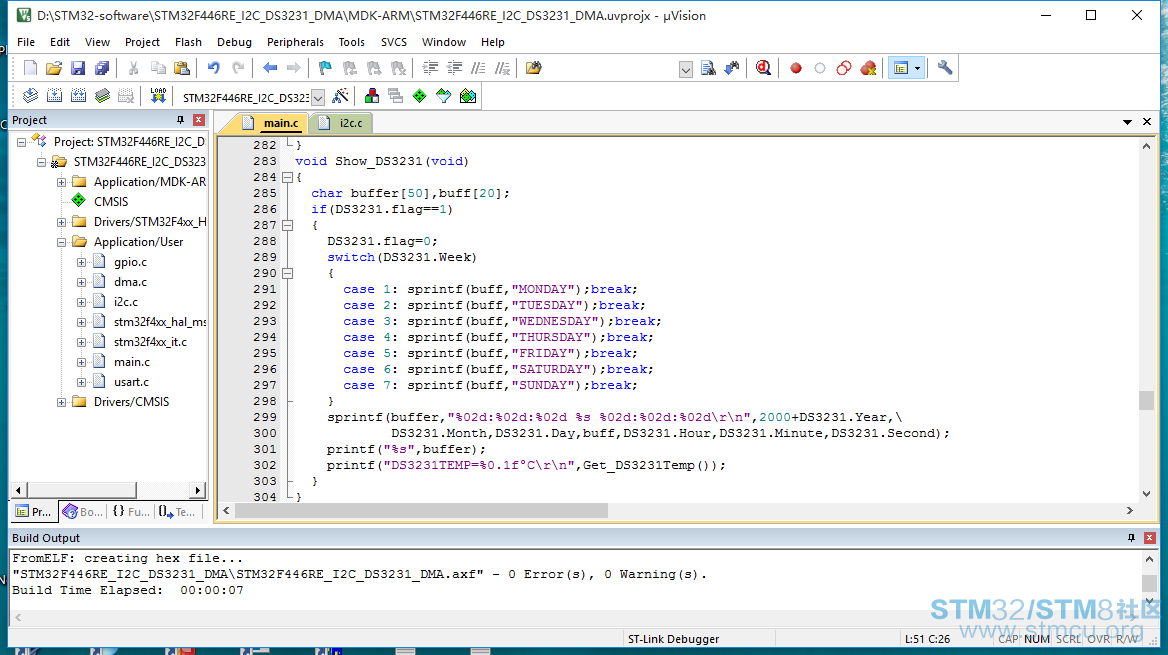Screen dimensions: 1168x655
Task: Open the Debug menu
Action: [235, 42]
